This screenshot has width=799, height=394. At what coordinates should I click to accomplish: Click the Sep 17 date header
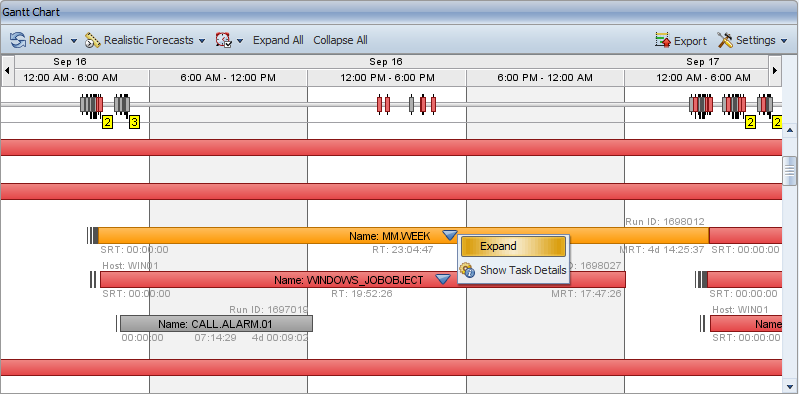click(x=702, y=62)
